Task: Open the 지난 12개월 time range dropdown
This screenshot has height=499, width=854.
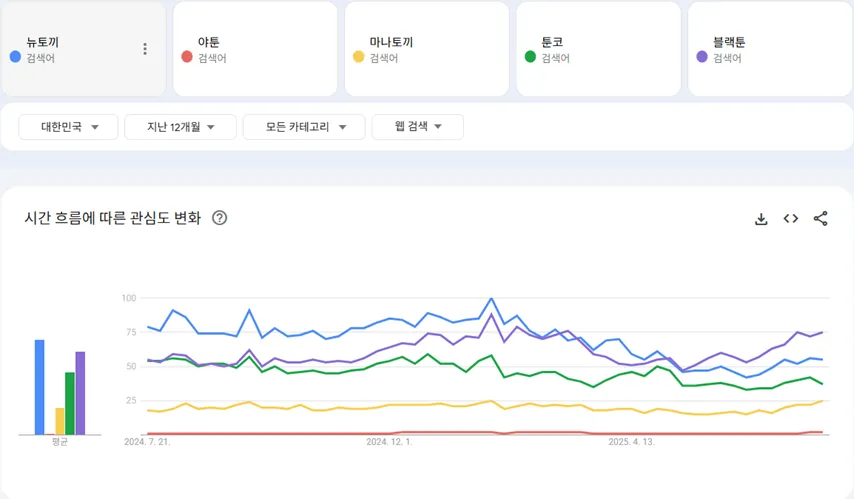Action: (181, 127)
